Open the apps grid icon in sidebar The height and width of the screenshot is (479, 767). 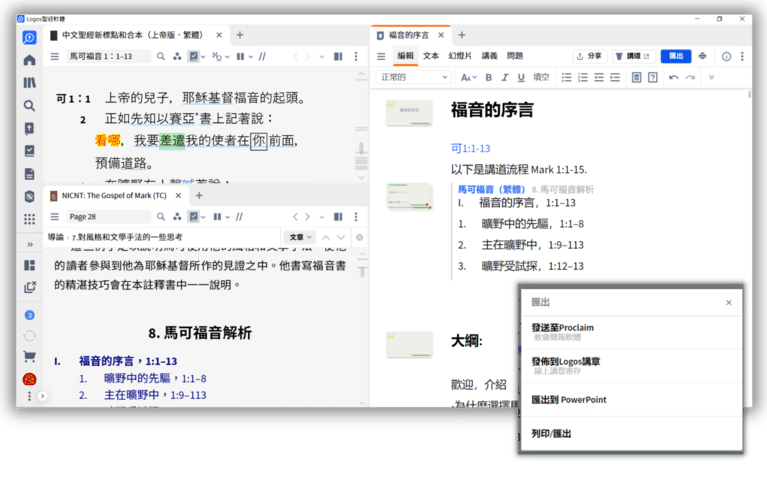pos(29,219)
